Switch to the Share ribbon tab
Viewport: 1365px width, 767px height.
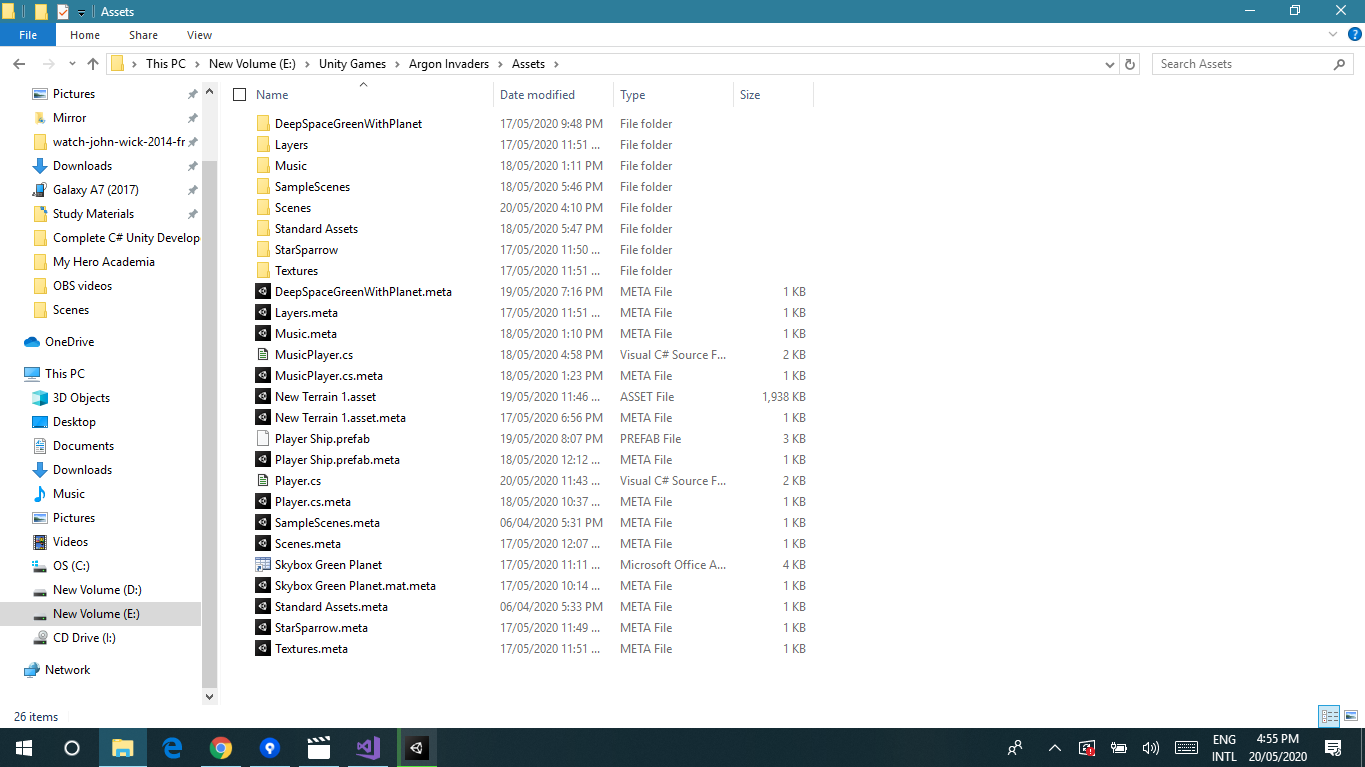(143, 35)
